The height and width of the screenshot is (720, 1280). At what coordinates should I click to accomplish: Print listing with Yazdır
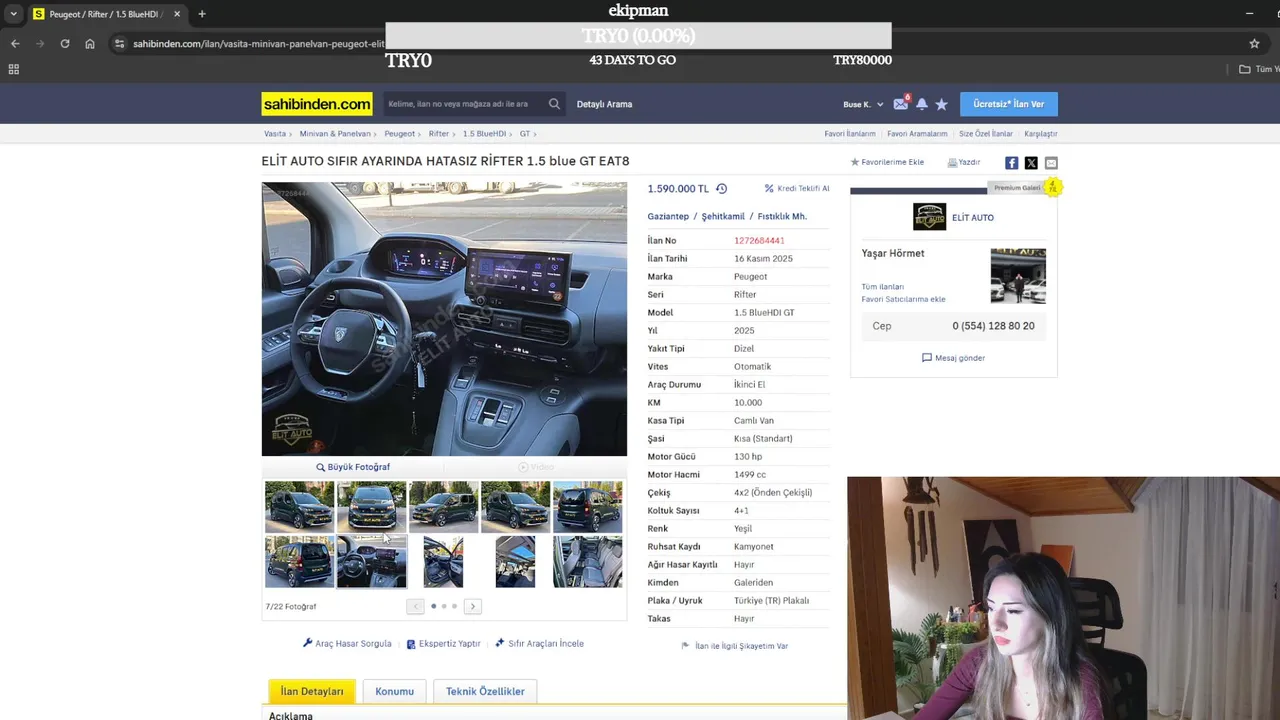964,162
